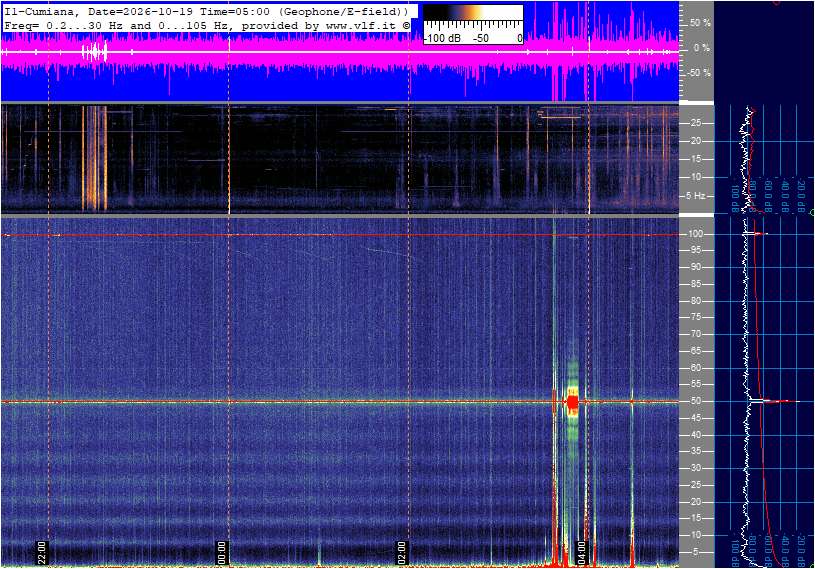Click the white waveform burst after 22:00
The image size is (815, 569).
[x=95, y=52]
